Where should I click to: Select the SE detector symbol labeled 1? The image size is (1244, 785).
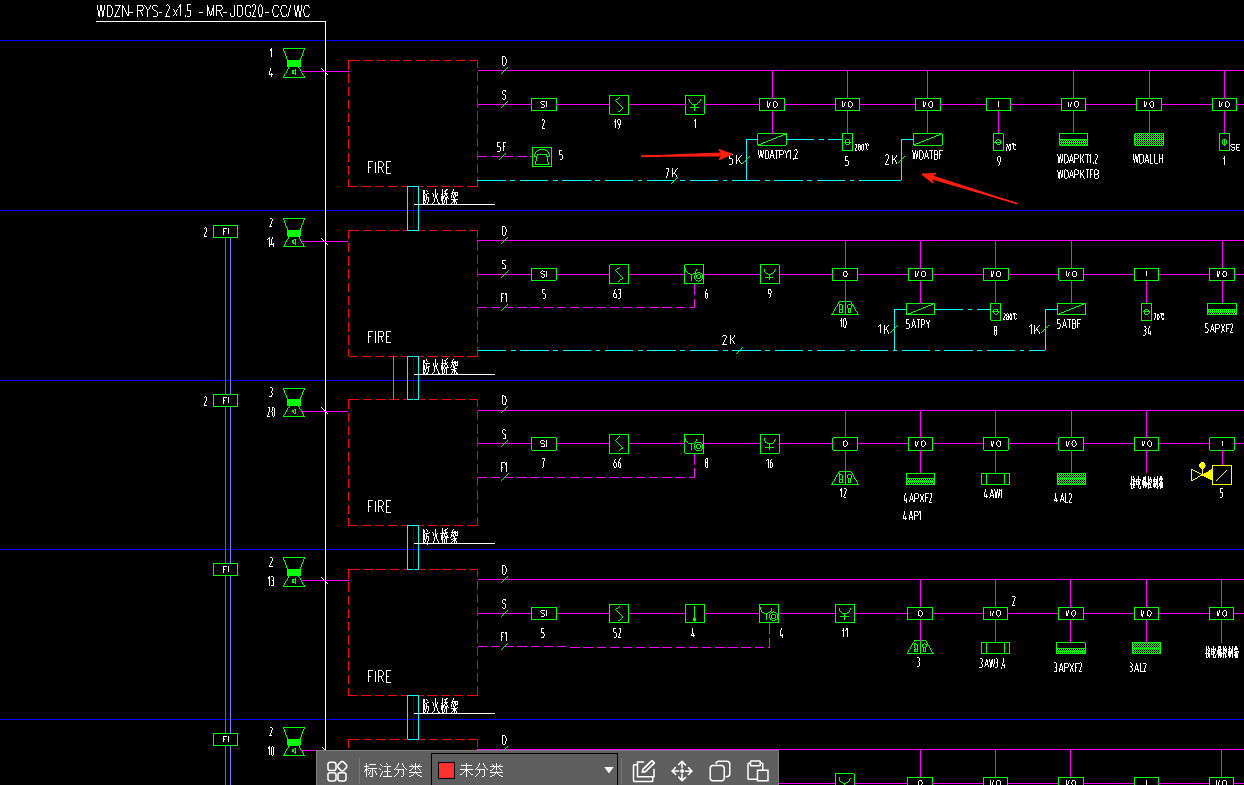click(x=1224, y=142)
